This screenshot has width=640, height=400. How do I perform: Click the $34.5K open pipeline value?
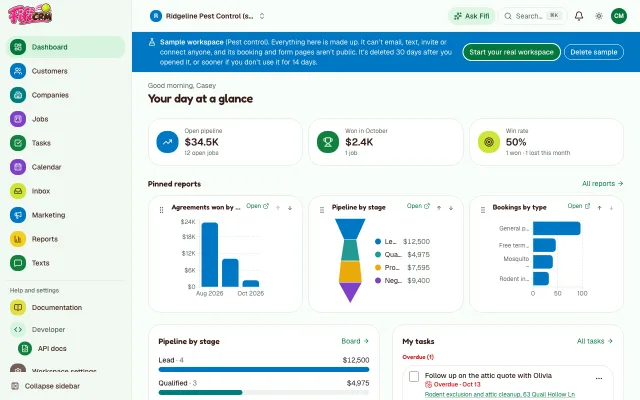202,142
